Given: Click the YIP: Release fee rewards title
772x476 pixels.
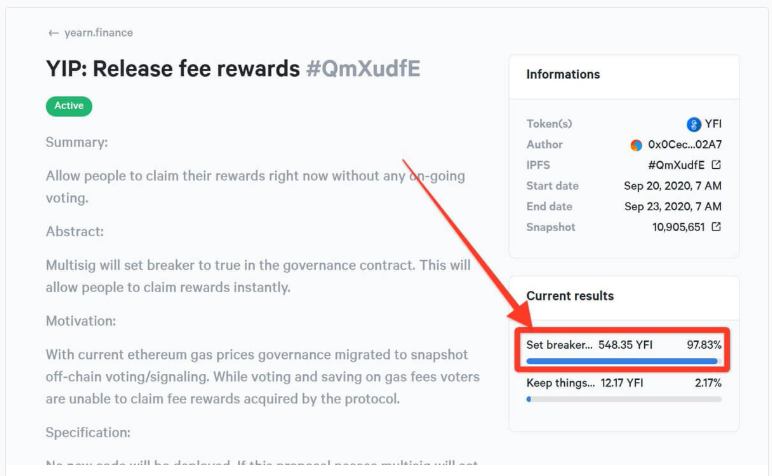Looking at the screenshot, I should 173,69.
